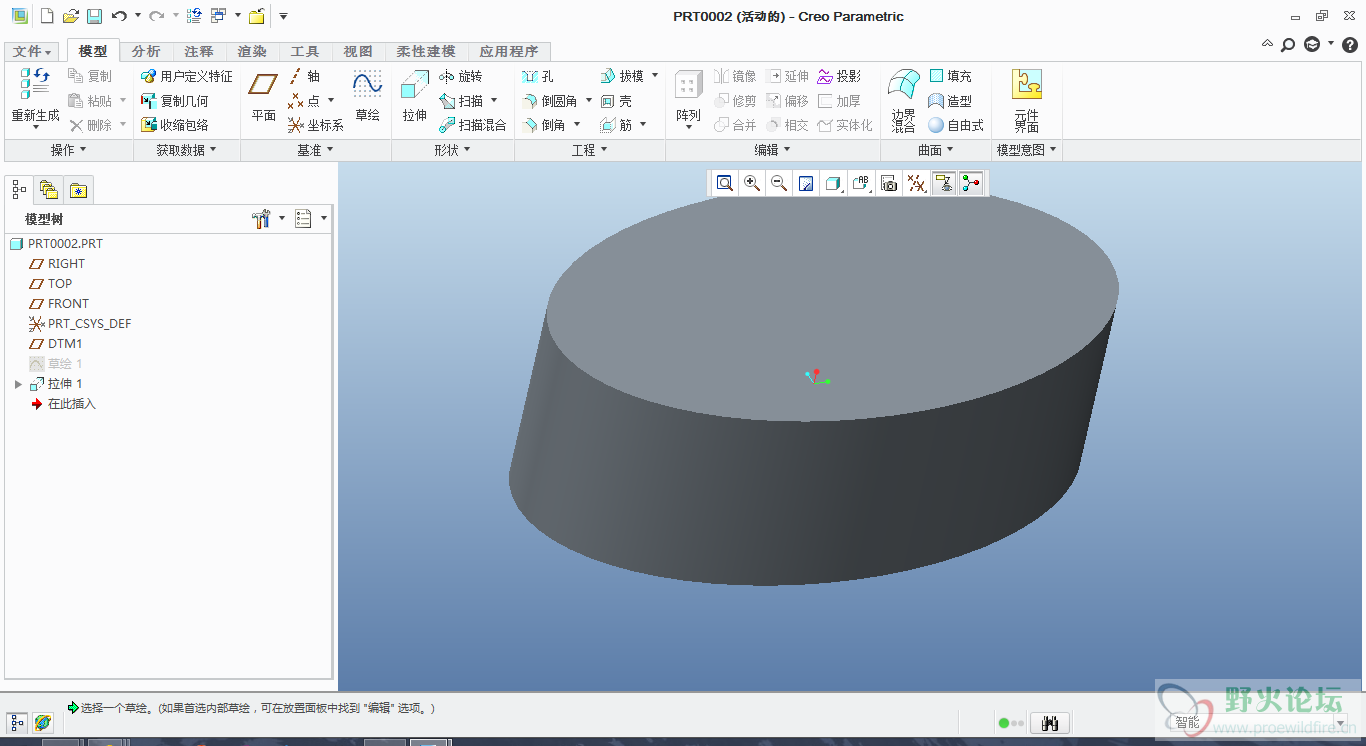The height and width of the screenshot is (746, 1366).
Task: Click the Redo arrow icon
Action: click(156, 16)
